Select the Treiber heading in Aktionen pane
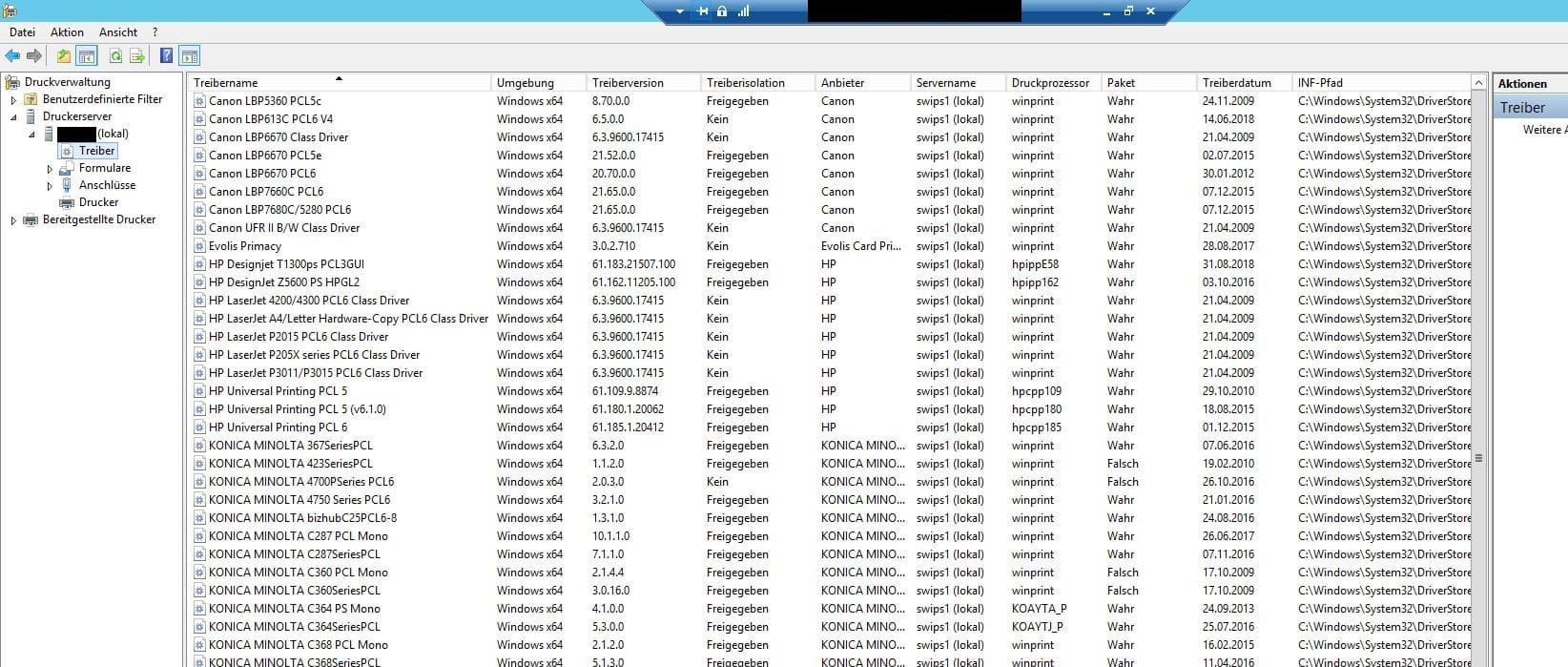The image size is (1568, 667). 1530,108
